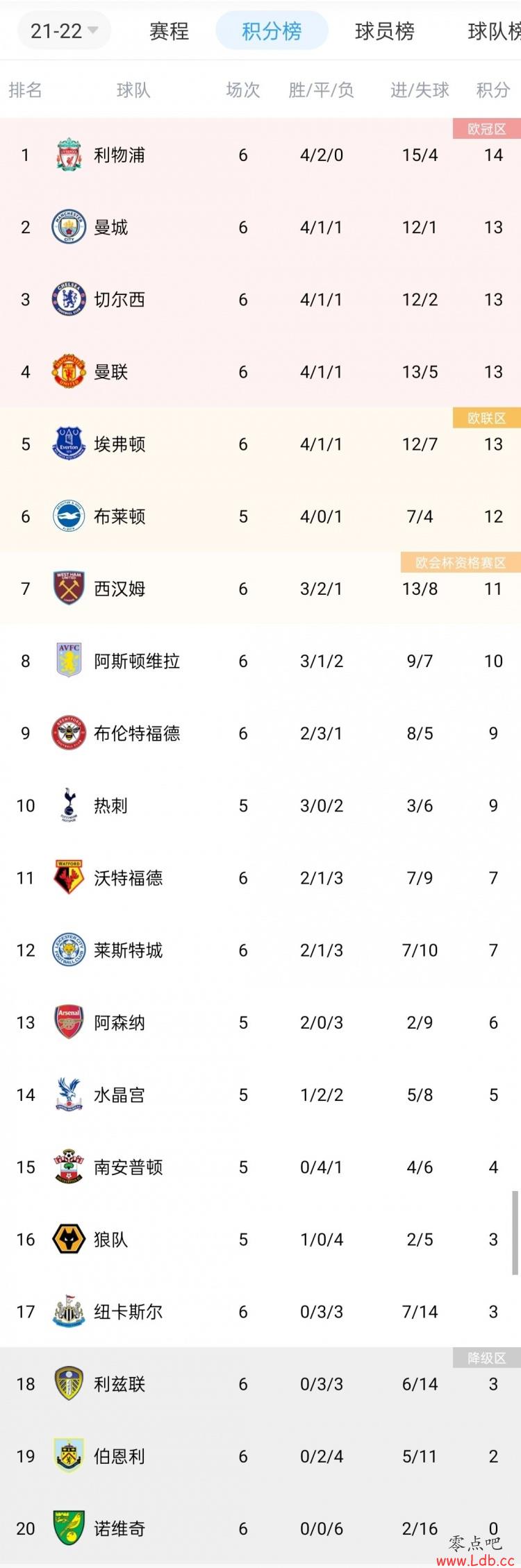Click the Wolves crest icon
Screen dimensions: 521x1568
(x=69, y=1239)
